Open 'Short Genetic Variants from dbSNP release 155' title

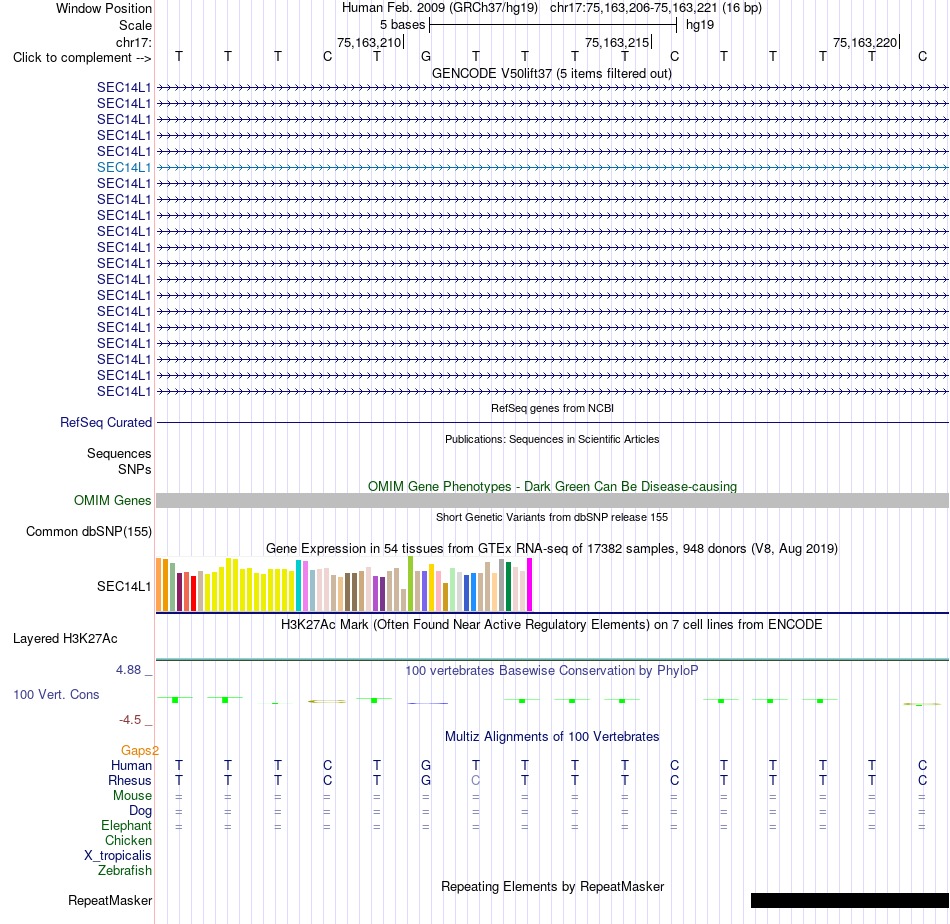pyautogui.click(x=552, y=517)
